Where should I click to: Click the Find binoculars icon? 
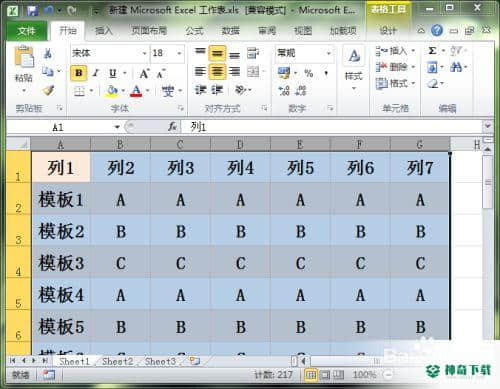(456, 68)
